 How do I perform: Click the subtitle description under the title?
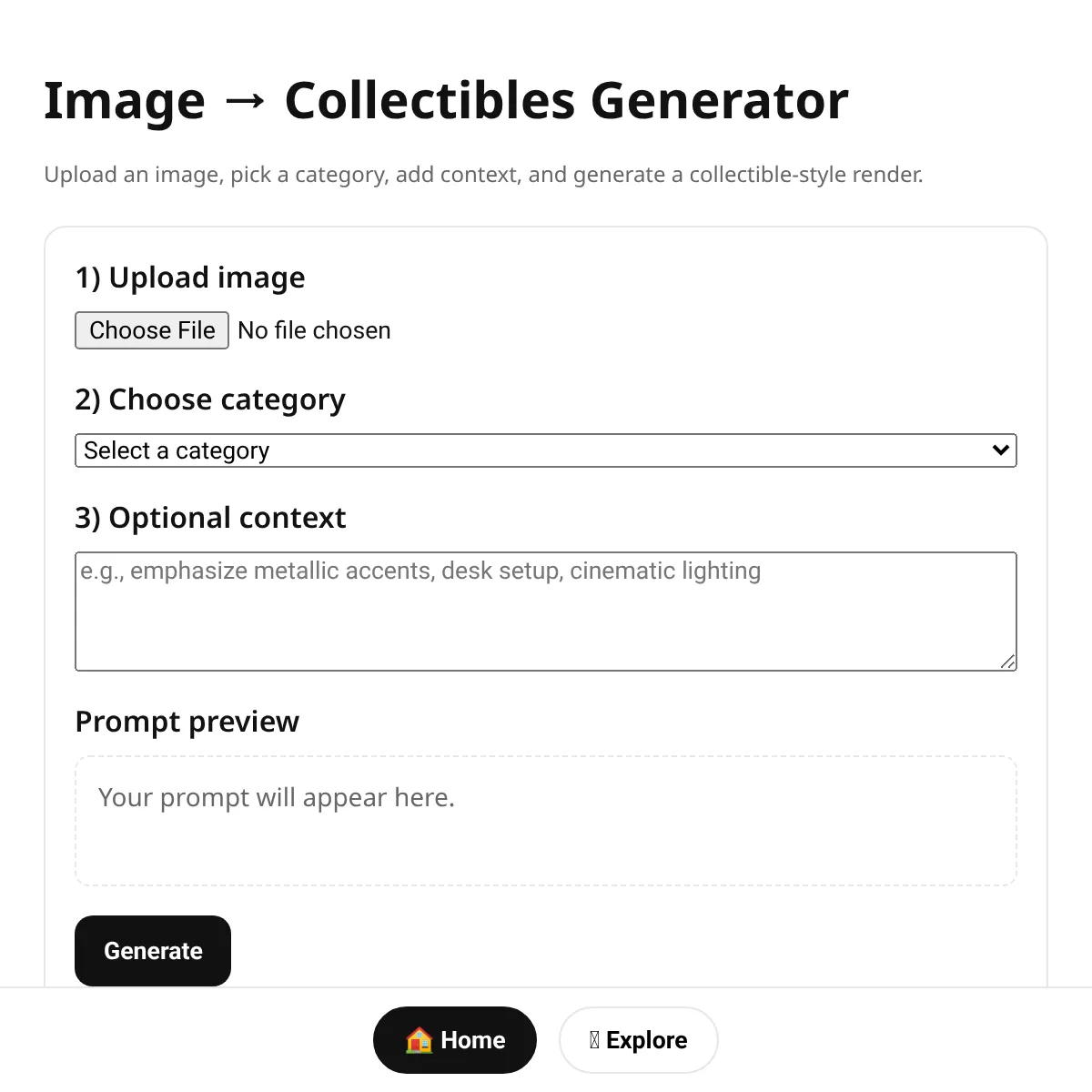(483, 175)
